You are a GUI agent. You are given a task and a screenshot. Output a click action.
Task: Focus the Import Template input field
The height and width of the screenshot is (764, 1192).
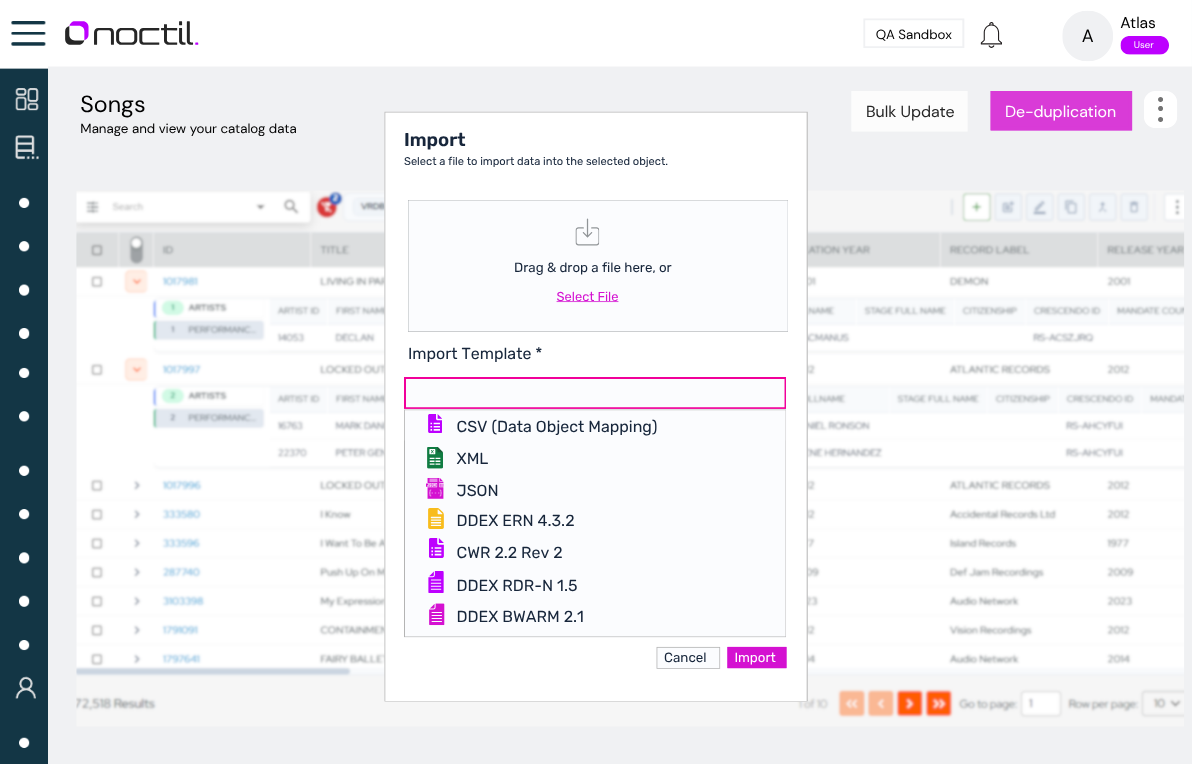click(x=594, y=393)
